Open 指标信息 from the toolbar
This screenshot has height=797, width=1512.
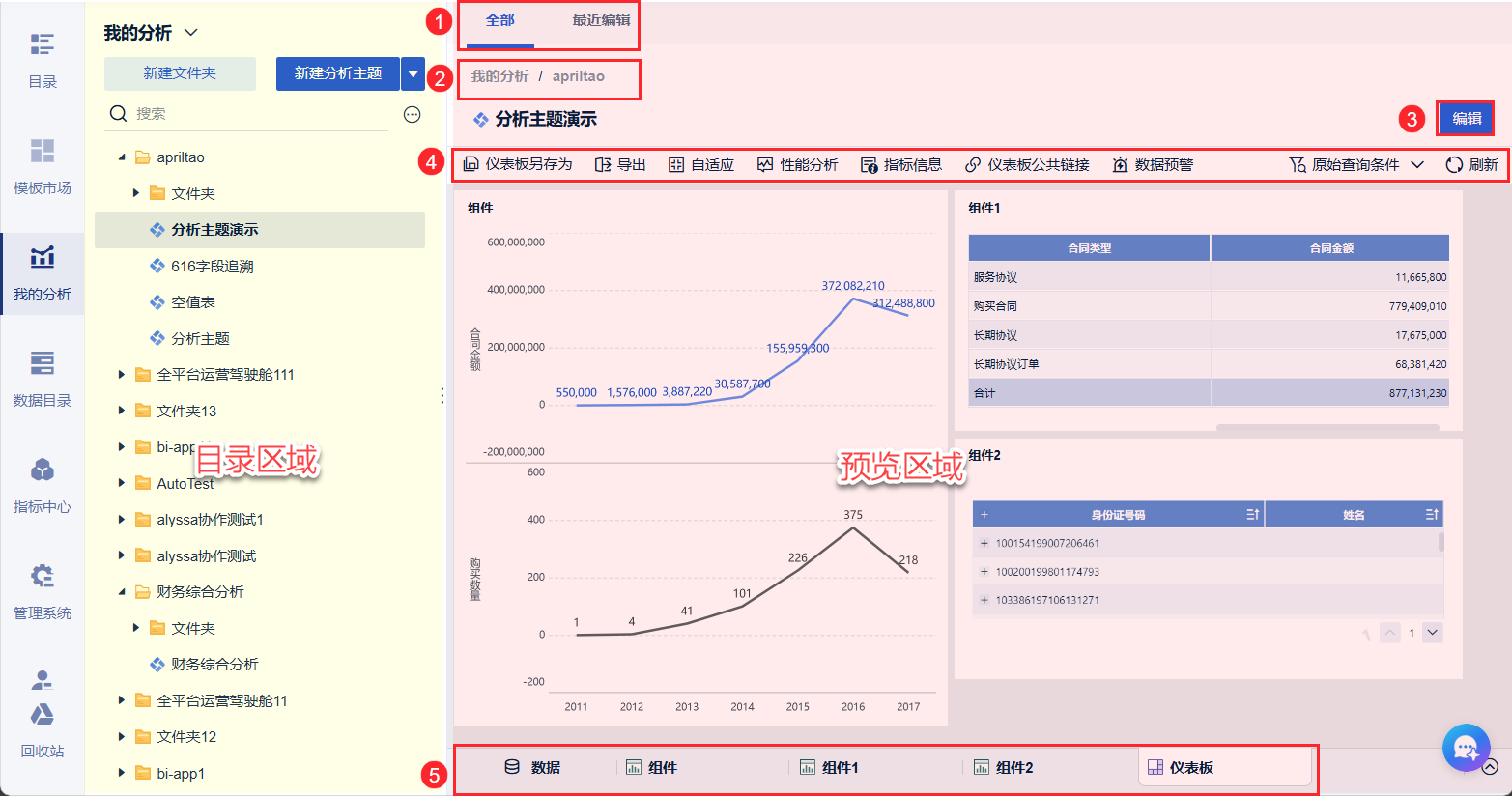click(x=901, y=164)
